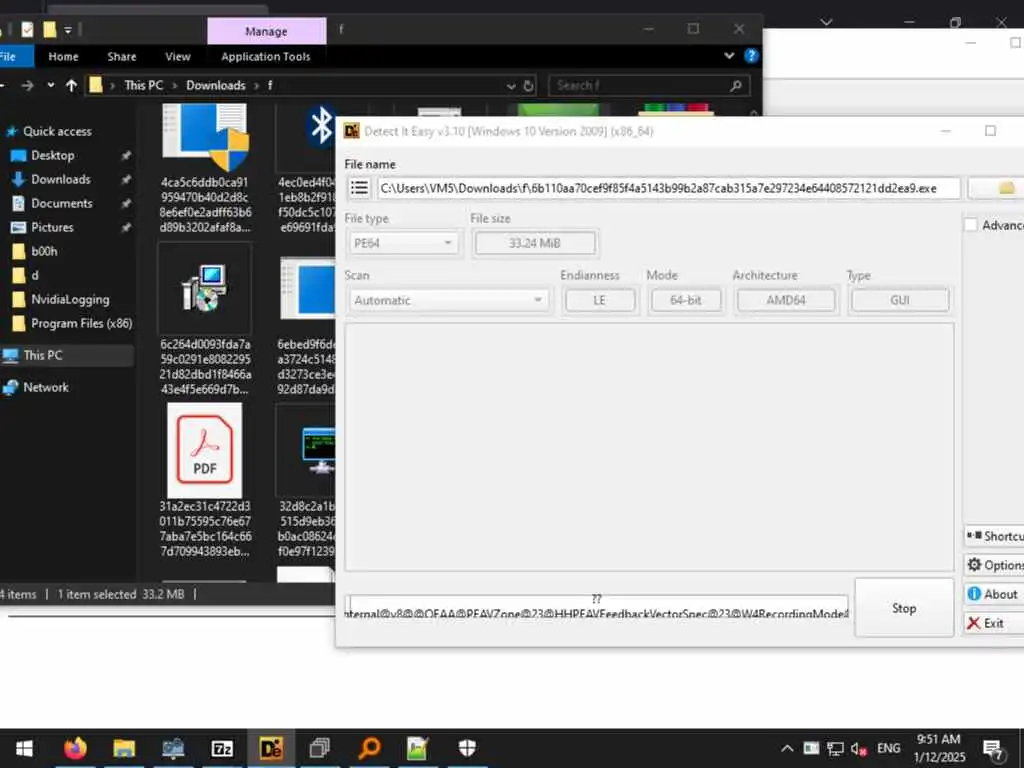Select the Bluetooth icon file 4ec0ed4f0
The image size is (1024, 768).
(x=306, y=168)
